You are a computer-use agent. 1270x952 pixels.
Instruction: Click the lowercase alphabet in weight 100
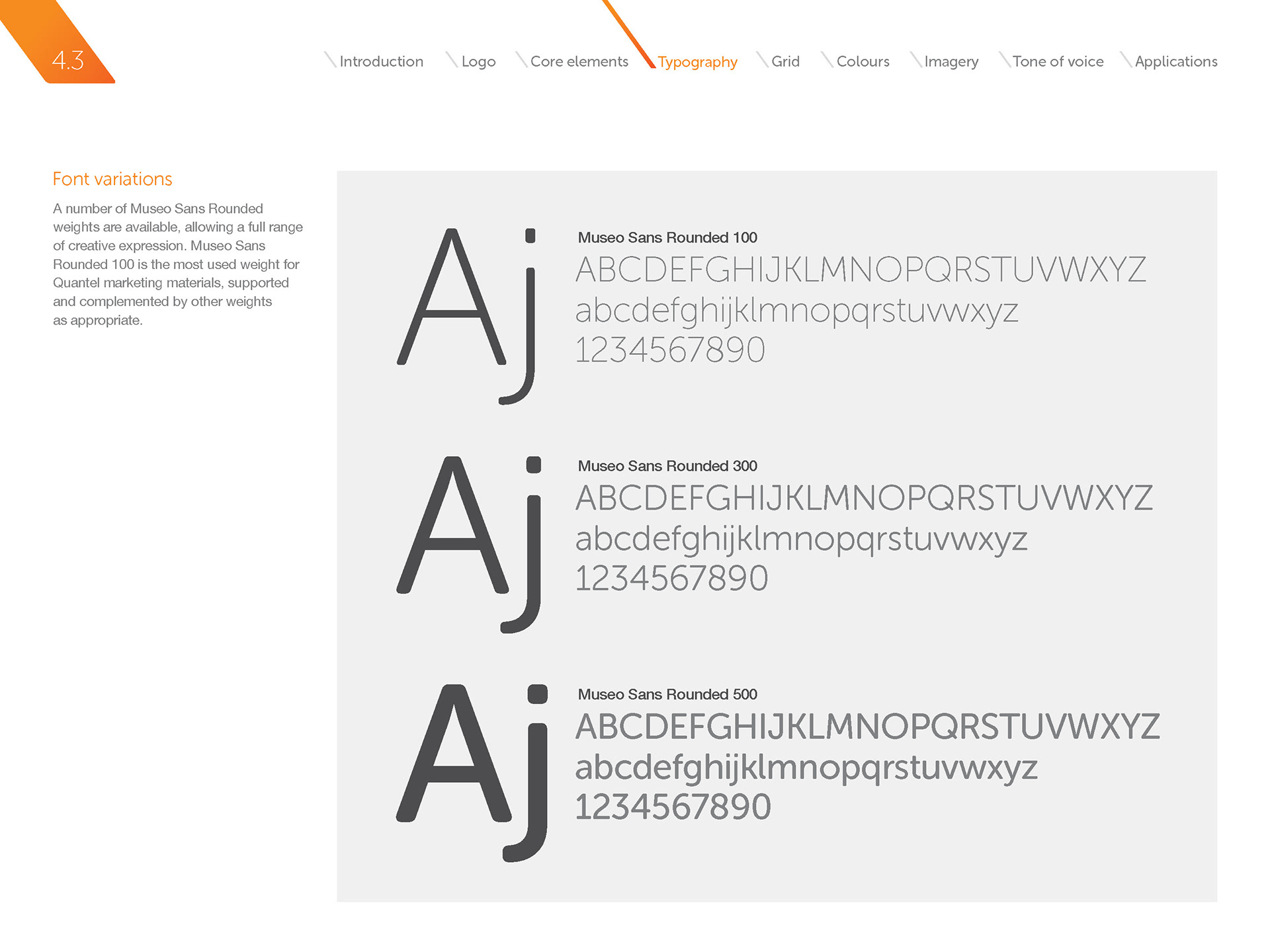[796, 311]
